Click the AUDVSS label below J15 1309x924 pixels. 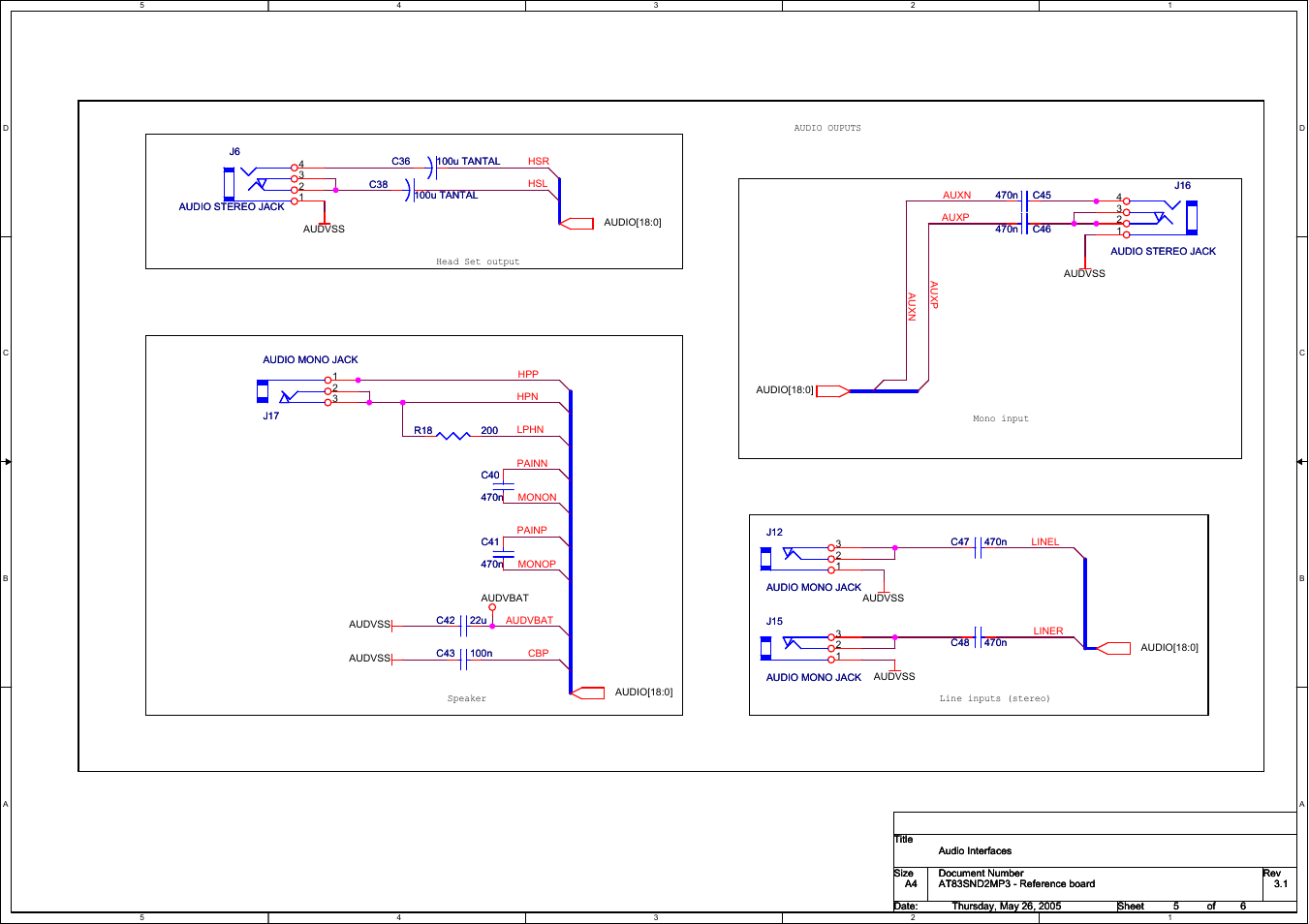[894, 677]
